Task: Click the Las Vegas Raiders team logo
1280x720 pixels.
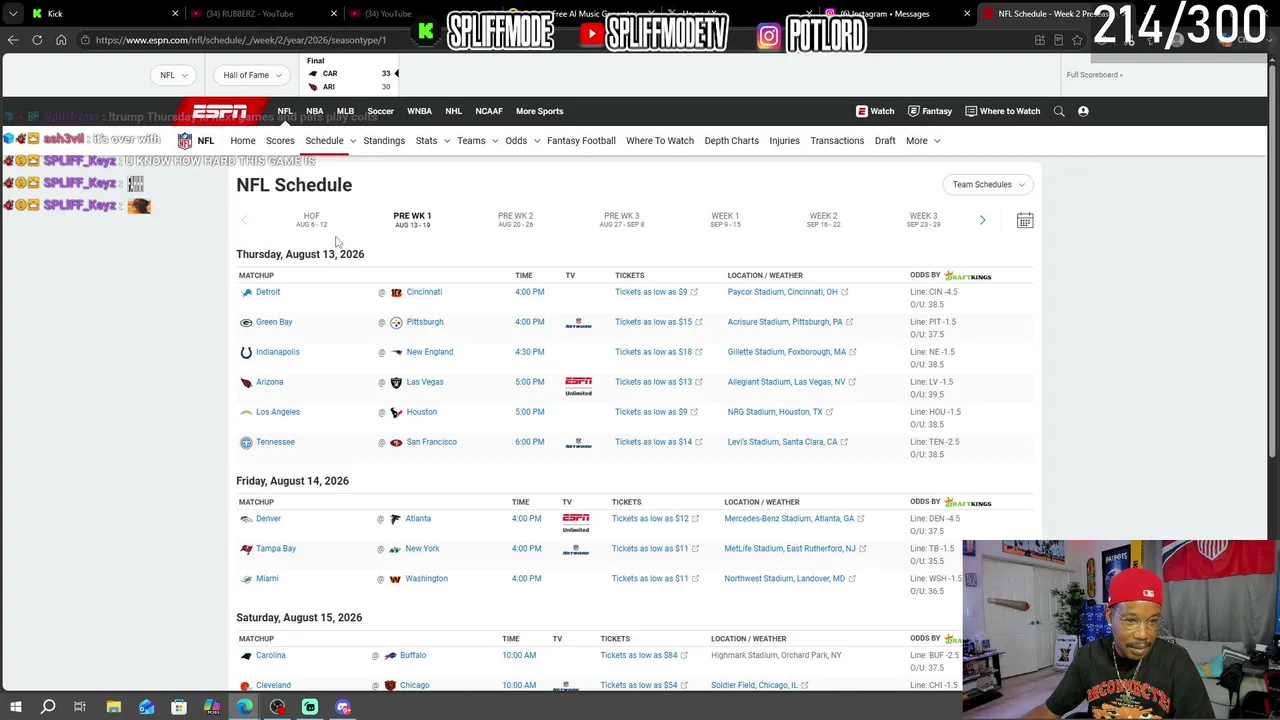Action: tap(396, 382)
